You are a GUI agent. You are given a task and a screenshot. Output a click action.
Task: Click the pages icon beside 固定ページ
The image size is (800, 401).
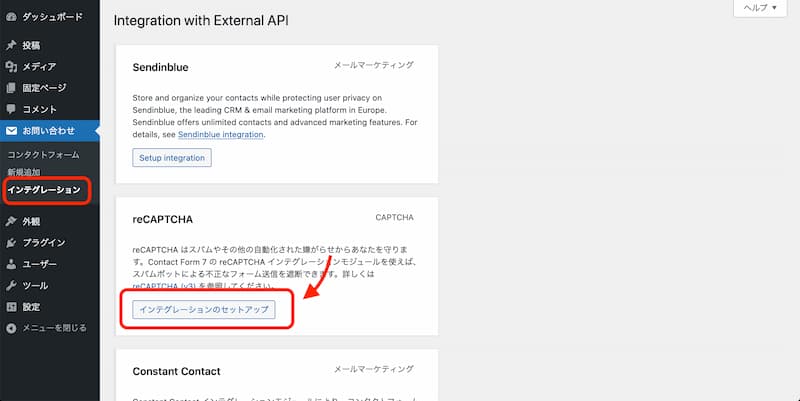point(11,88)
